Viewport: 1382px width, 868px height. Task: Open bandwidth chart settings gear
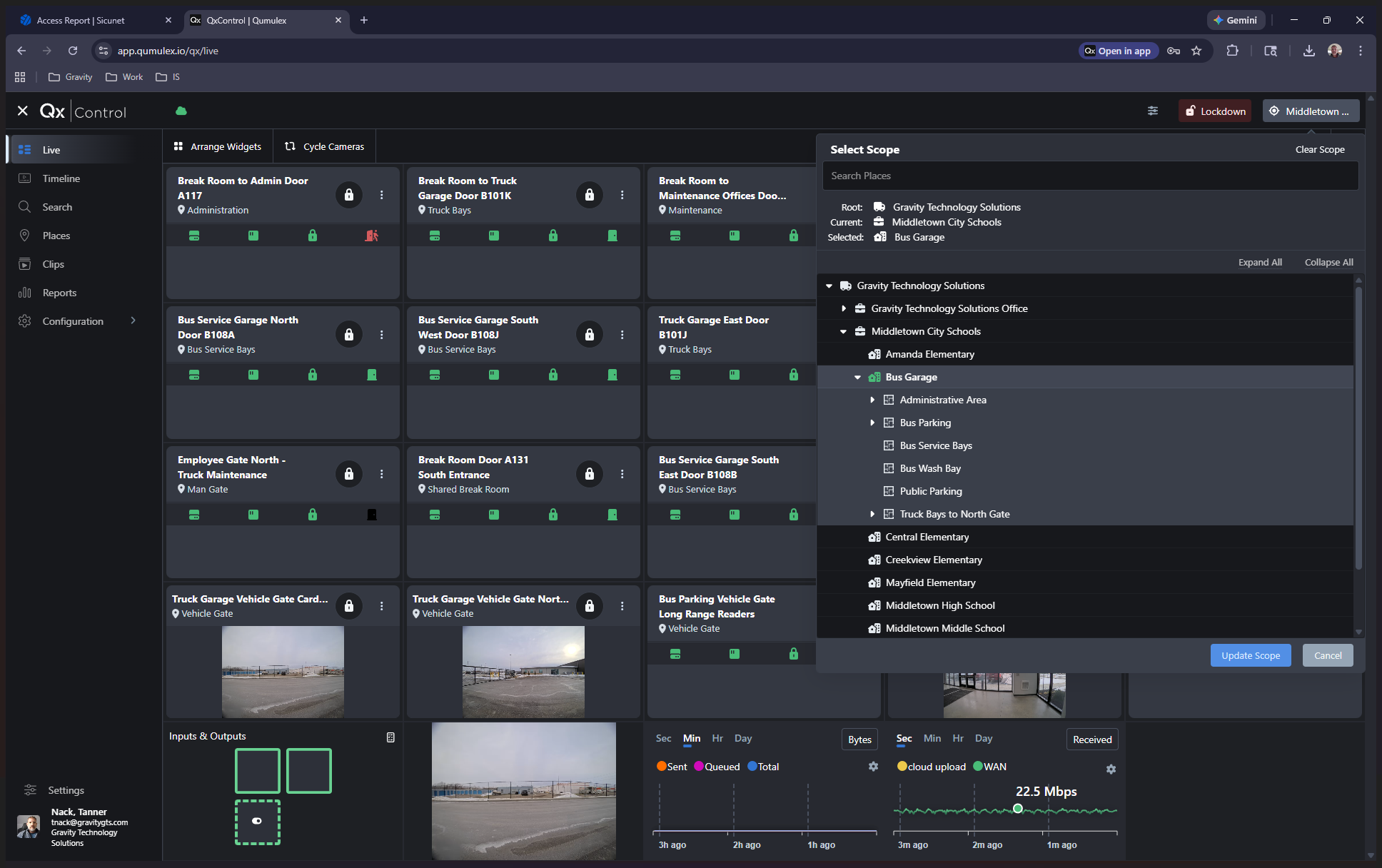(1111, 769)
